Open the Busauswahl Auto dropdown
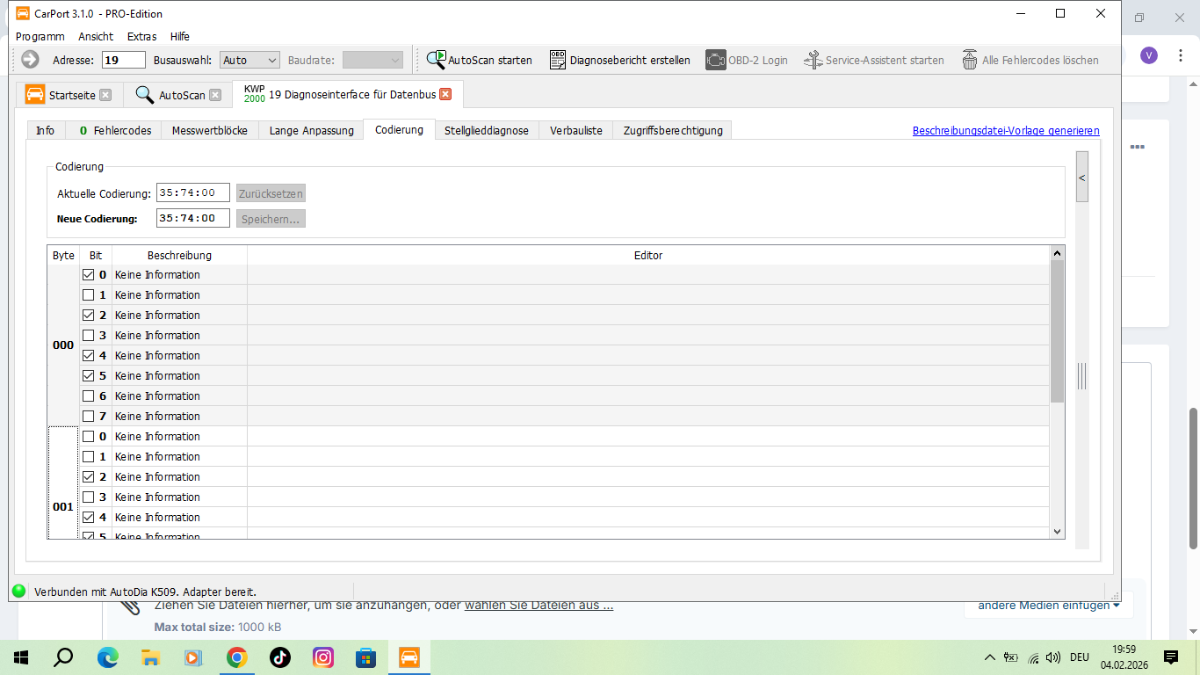The height and width of the screenshot is (675, 1200). pos(250,60)
